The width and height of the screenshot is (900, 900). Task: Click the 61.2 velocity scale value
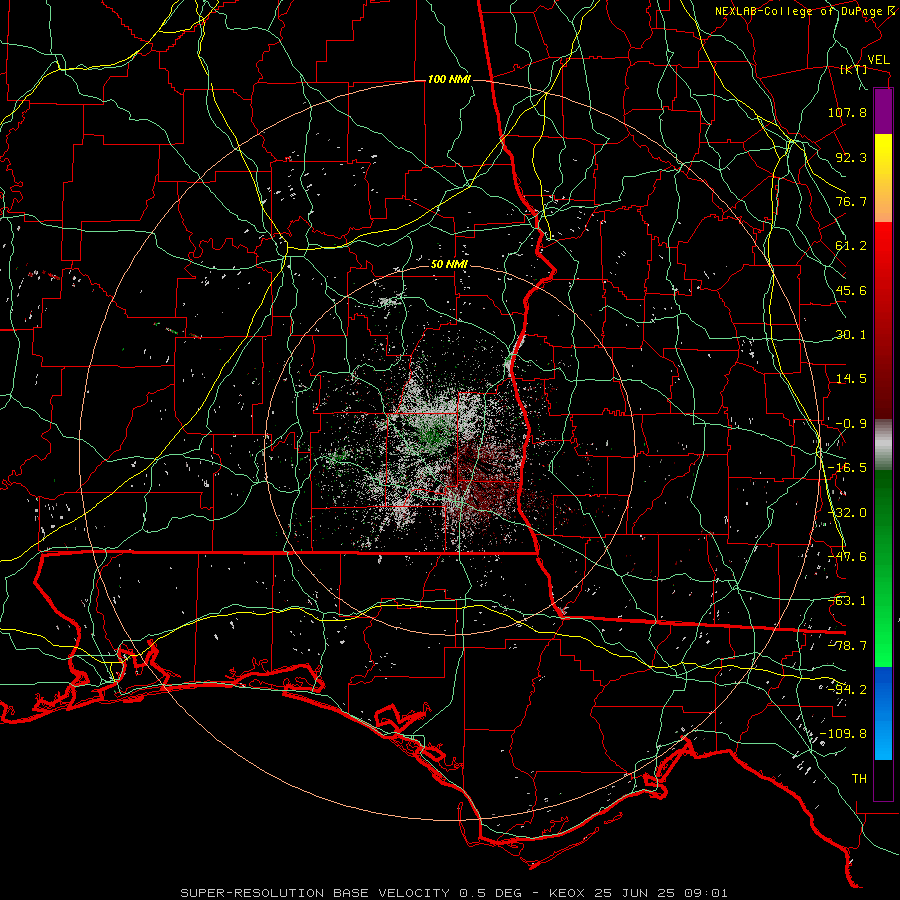click(x=851, y=246)
